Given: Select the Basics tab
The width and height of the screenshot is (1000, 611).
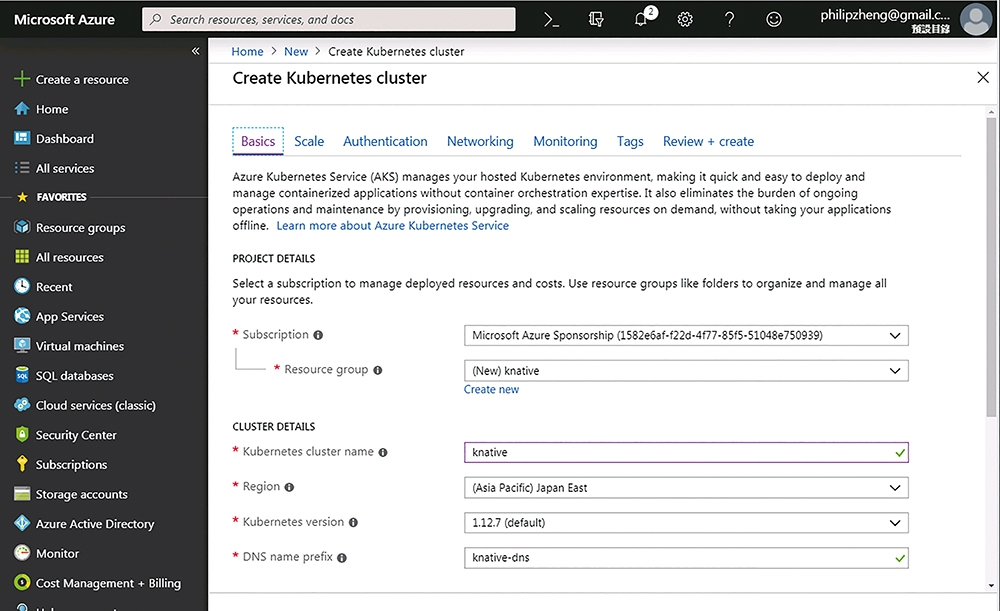Looking at the screenshot, I should point(258,141).
